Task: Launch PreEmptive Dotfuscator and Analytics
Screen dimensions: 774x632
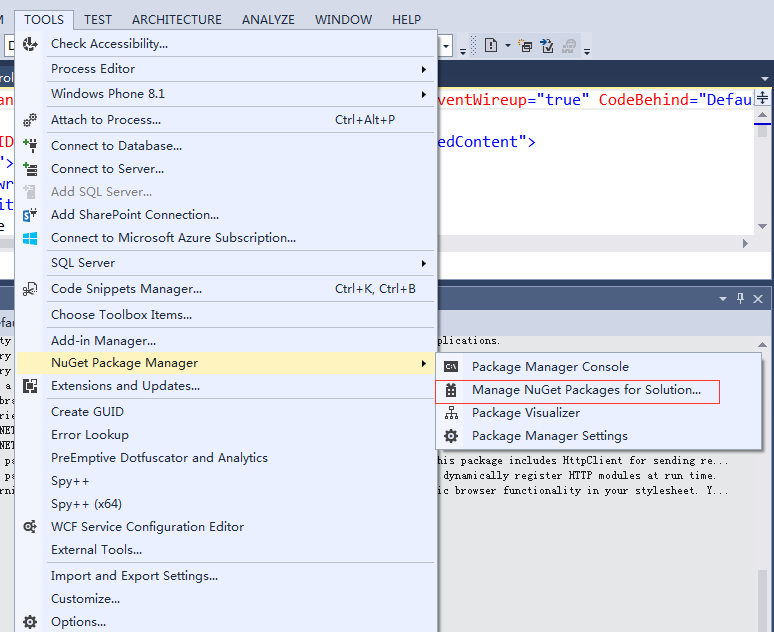Action: (x=159, y=458)
